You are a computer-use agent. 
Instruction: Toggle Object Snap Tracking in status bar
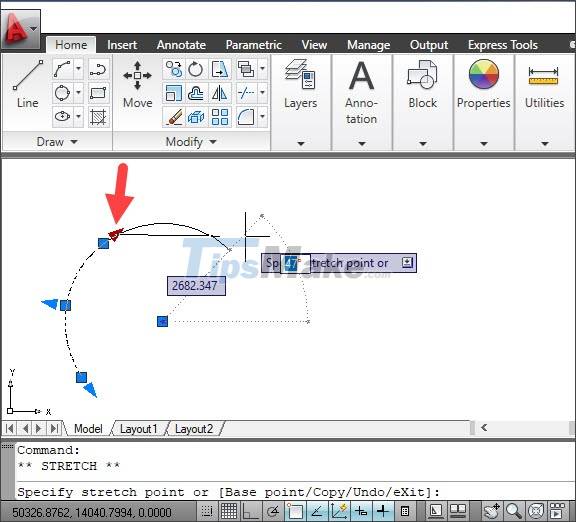pos(317,511)
